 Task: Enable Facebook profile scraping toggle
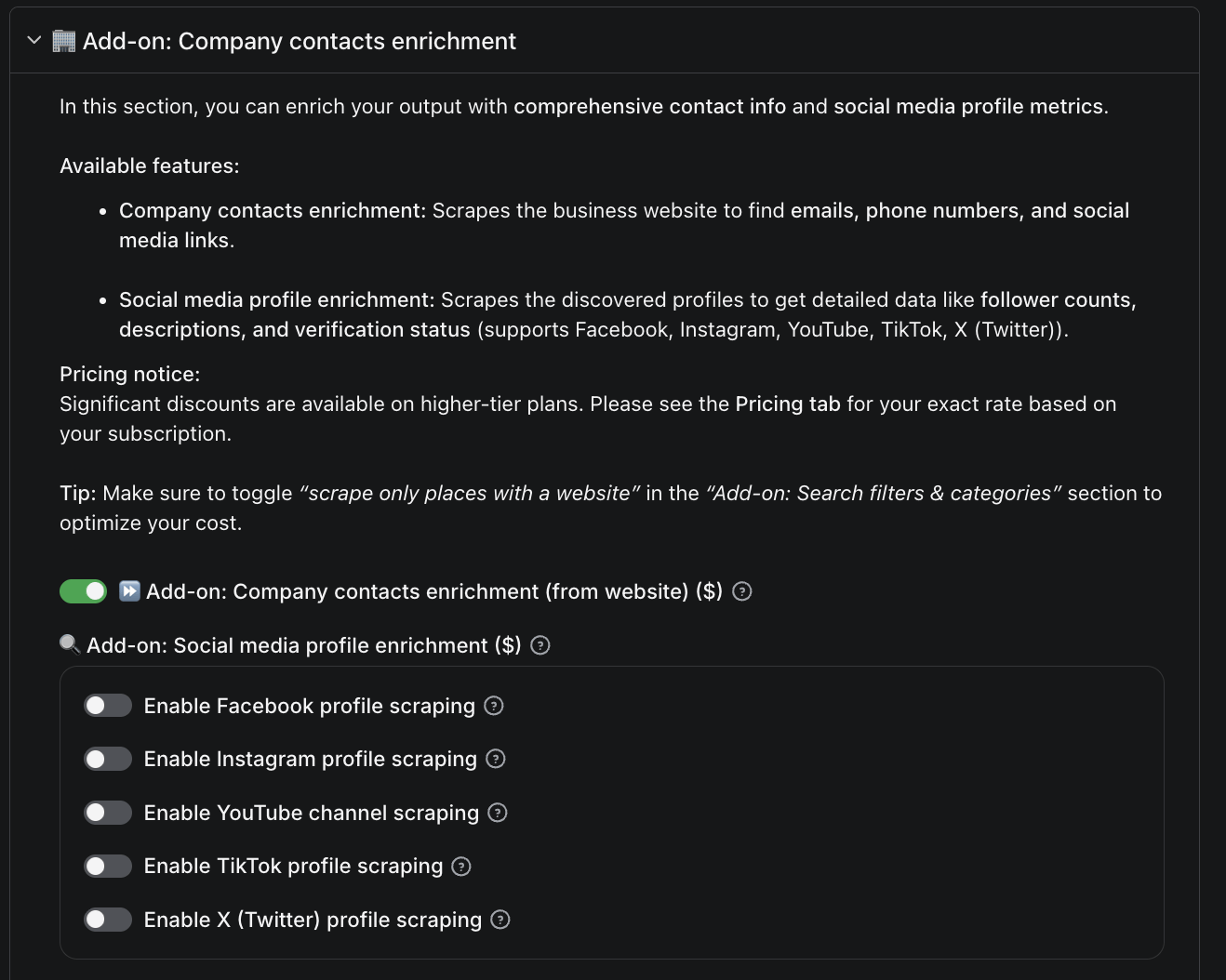[x=108, y=706]
